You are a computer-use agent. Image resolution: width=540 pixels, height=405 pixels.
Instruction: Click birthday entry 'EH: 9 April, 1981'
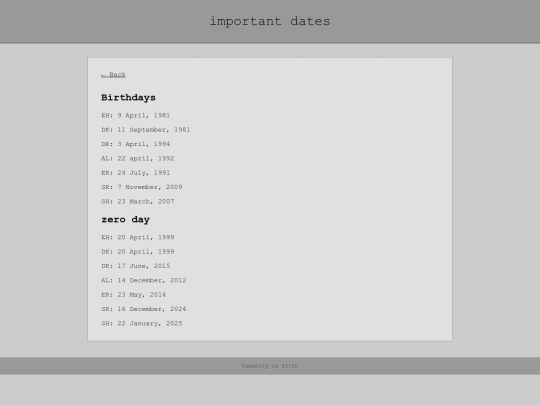(x=136, y=115)
